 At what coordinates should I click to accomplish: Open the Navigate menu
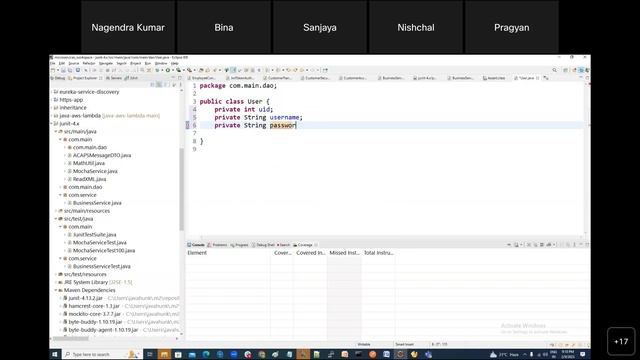(106, 64)
